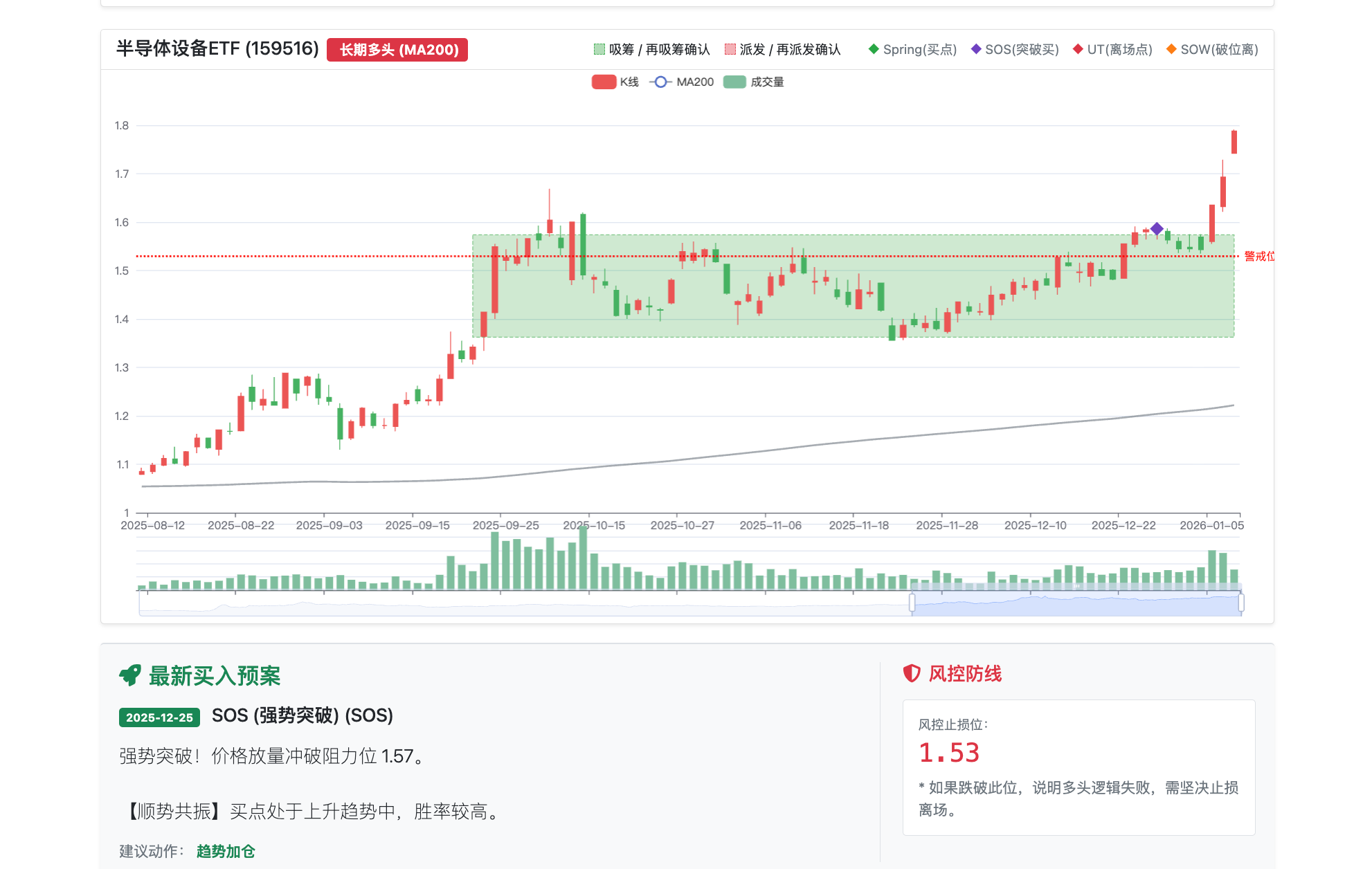Click the purple SOS diamond marker on chart
Image resolution: width=1372 pixels, height=869 pixels.
1157,228
